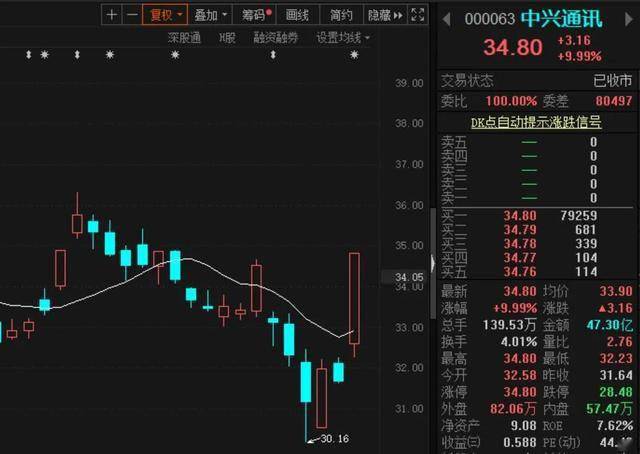This screenshot has width=640, height=454.
Task: Click the vertical scrollbar beside chart
Action: coord(433,263)
